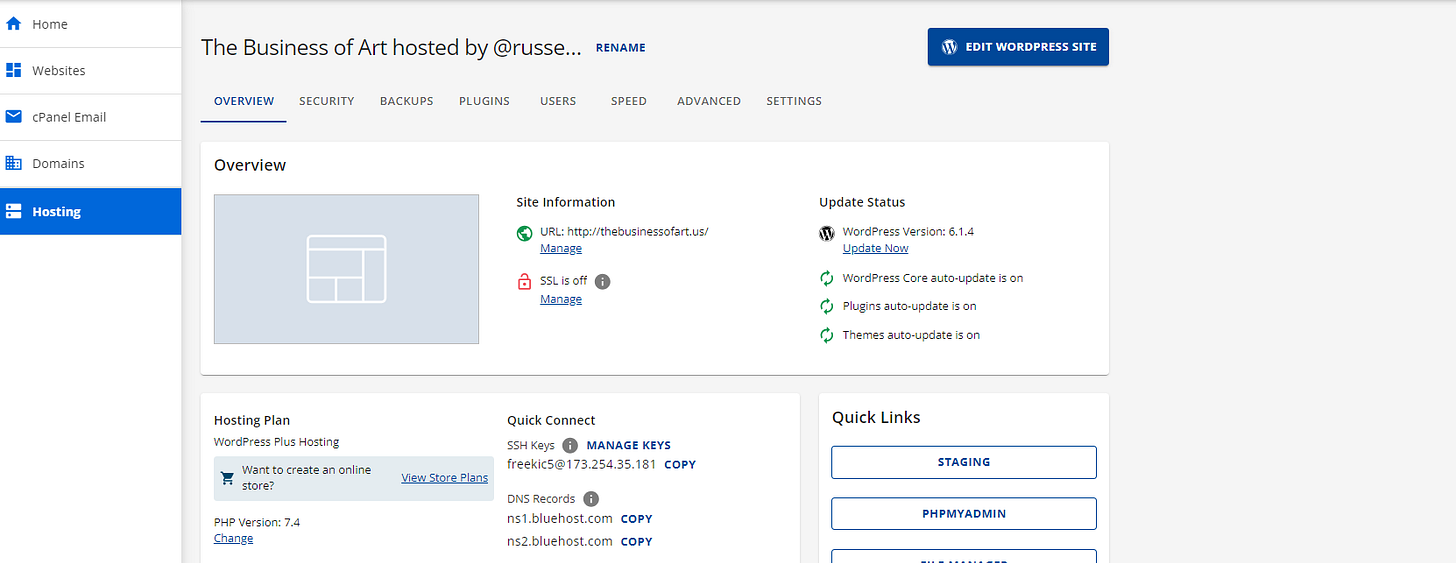This screenshot has height=563, width=1456.
Task: Click the Domains building icon
Action: [x=14, y=163]
